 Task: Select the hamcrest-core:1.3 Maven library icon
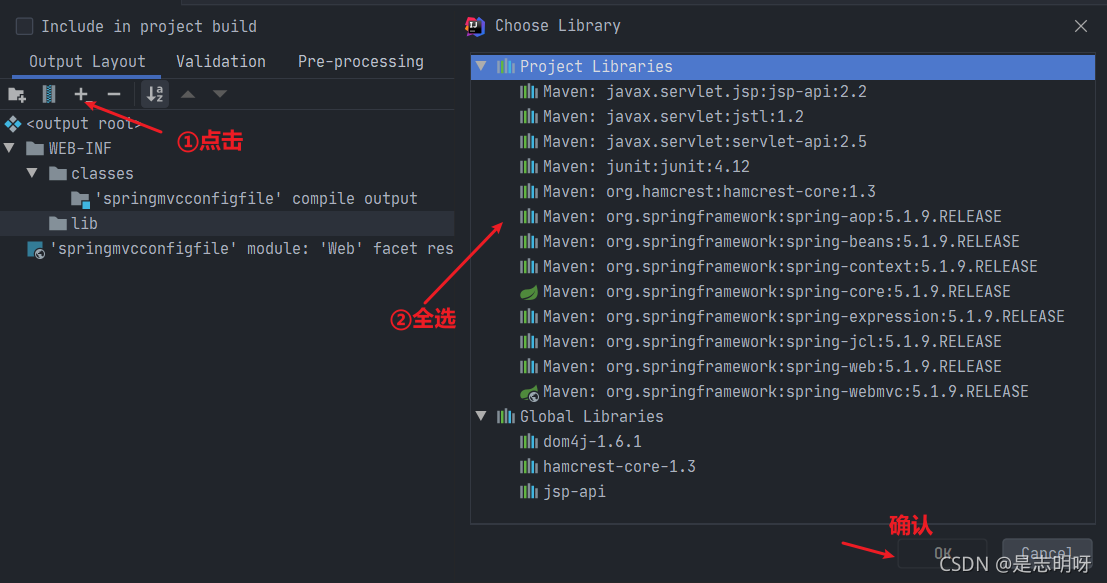[529, 191]
